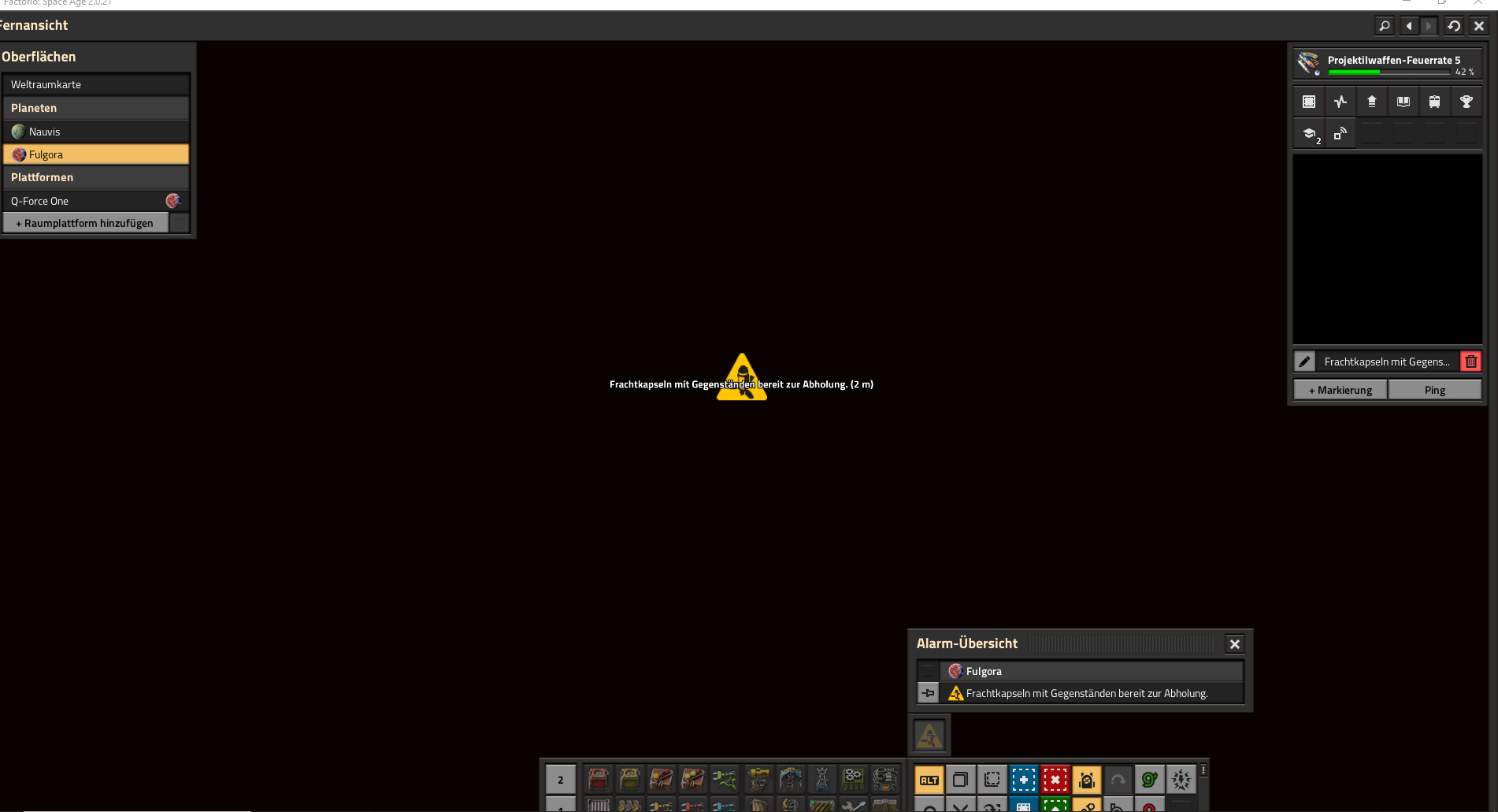Open the Q-Force One platform
This screenshot has width=1498, height=812.
click(96, 201)
